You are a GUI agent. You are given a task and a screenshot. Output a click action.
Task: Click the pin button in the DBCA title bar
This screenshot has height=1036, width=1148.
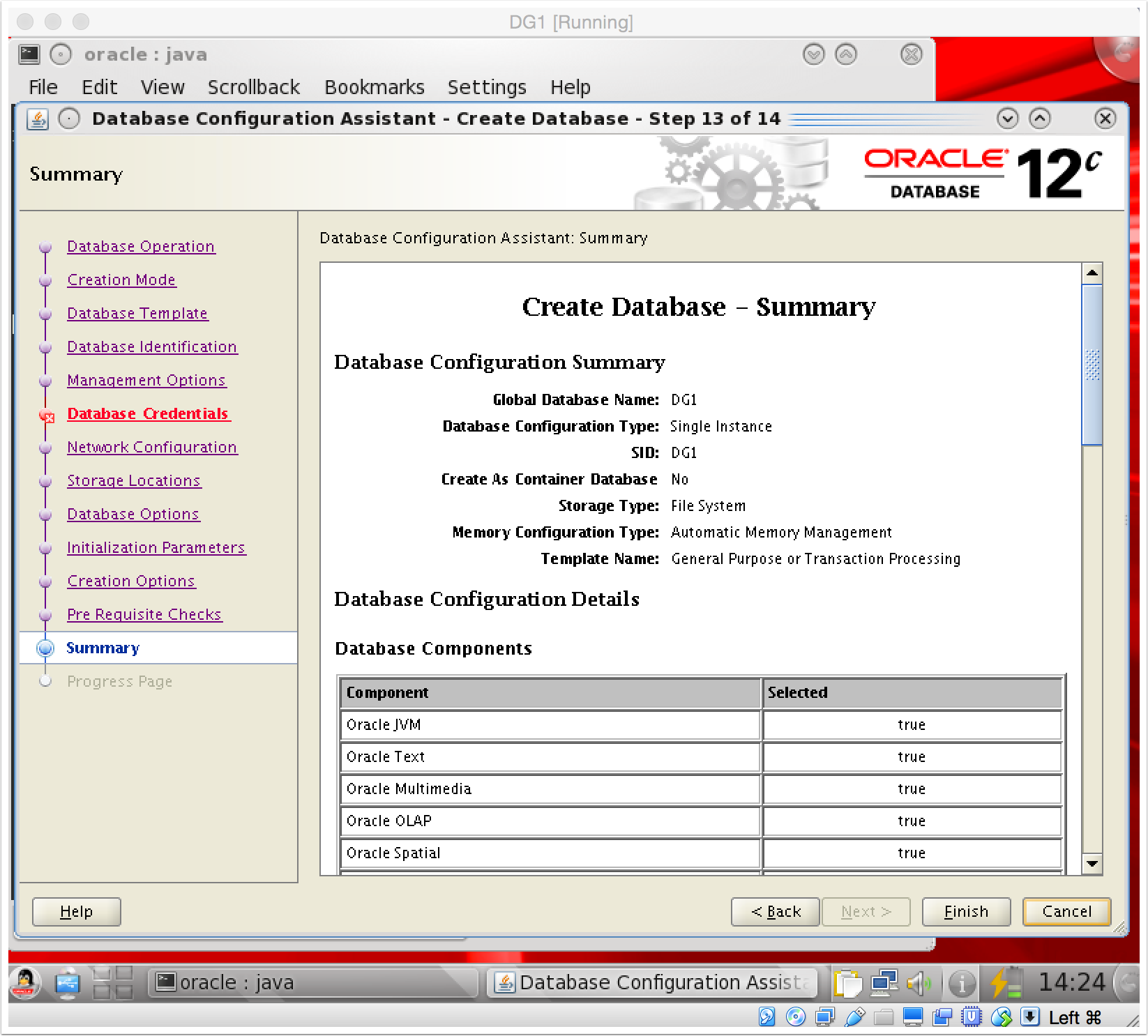pos(69,119)
